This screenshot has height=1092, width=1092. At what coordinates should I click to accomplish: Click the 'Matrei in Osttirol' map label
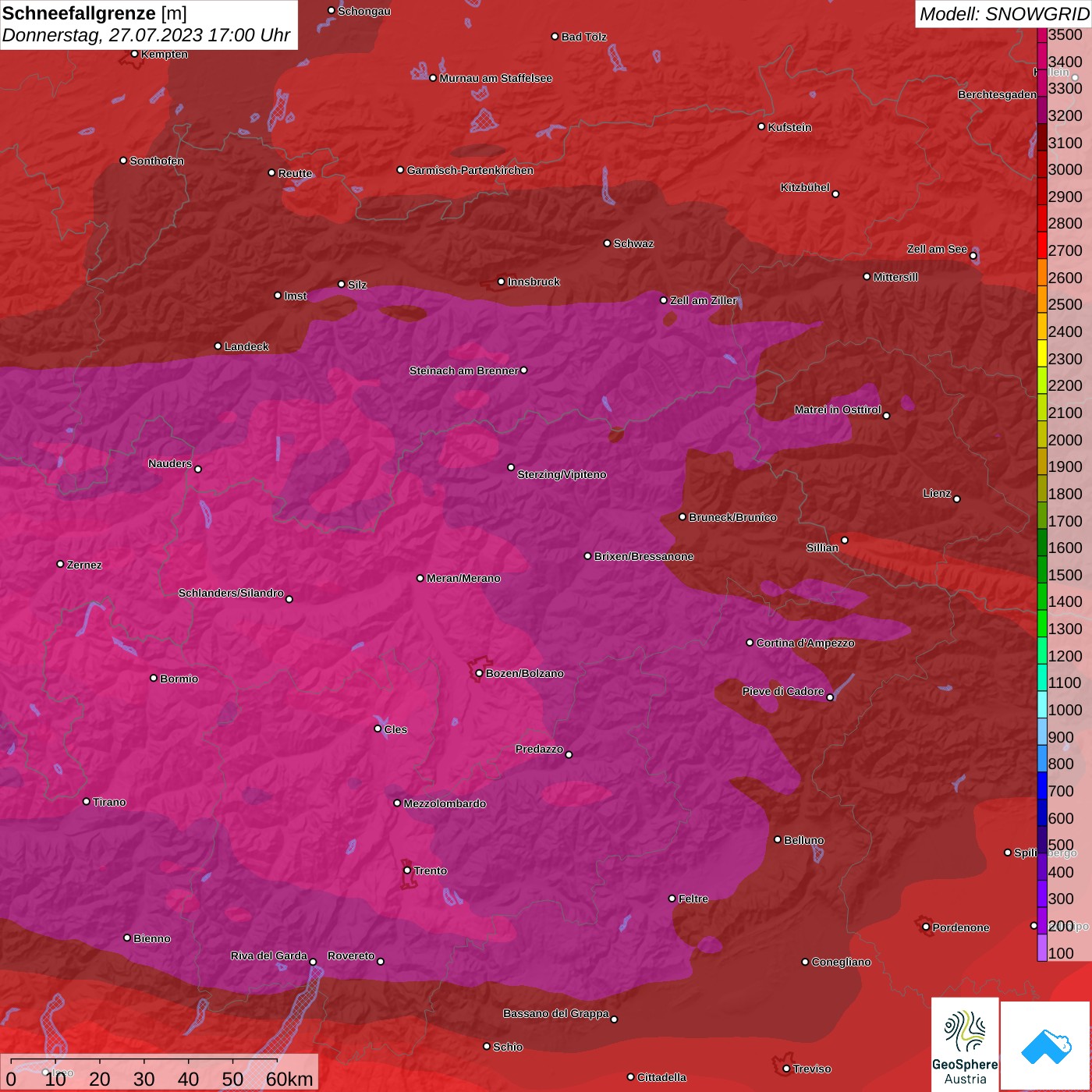coord(838,409)
